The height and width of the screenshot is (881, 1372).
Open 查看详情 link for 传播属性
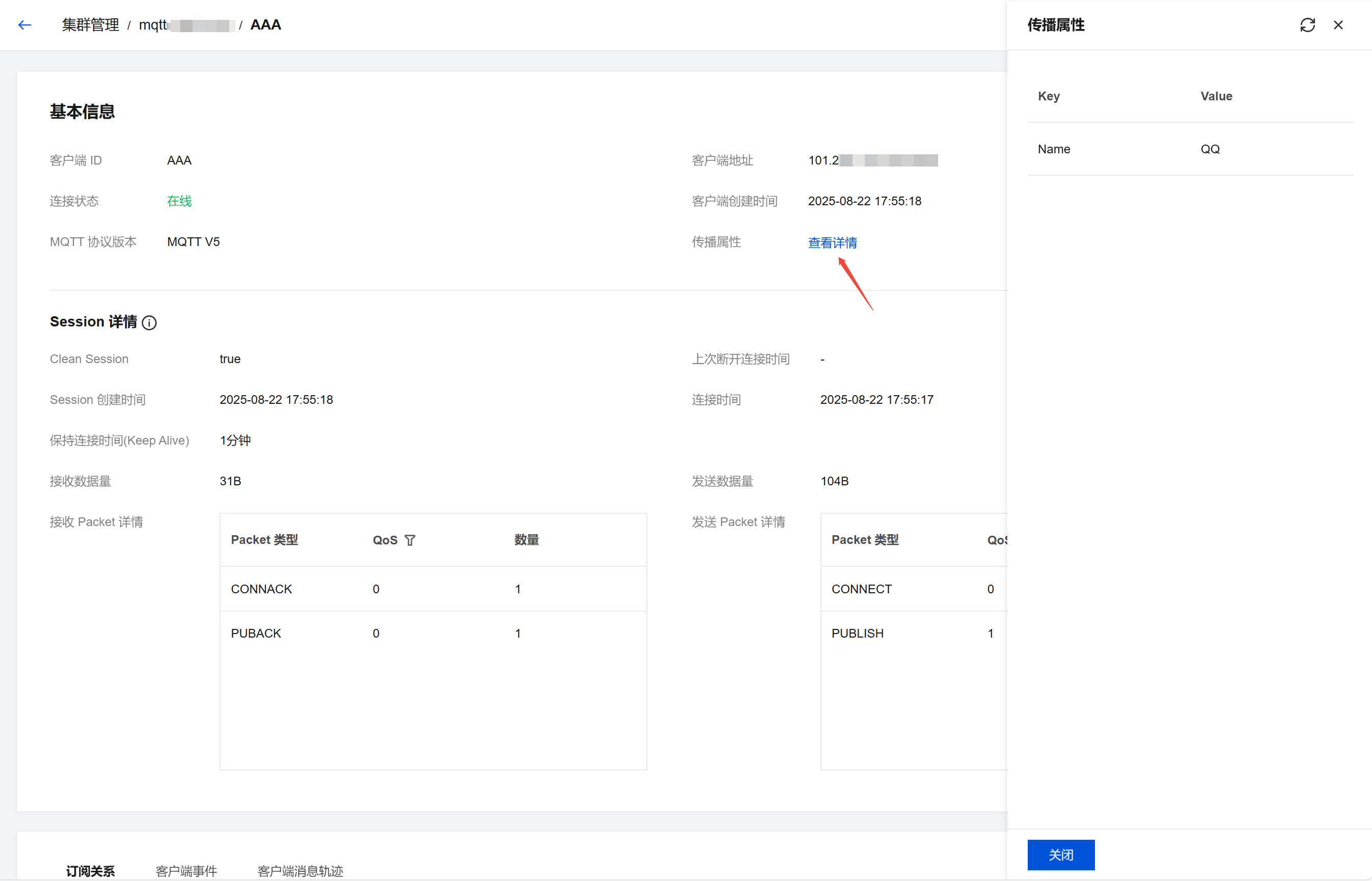(x=832, y=242)
